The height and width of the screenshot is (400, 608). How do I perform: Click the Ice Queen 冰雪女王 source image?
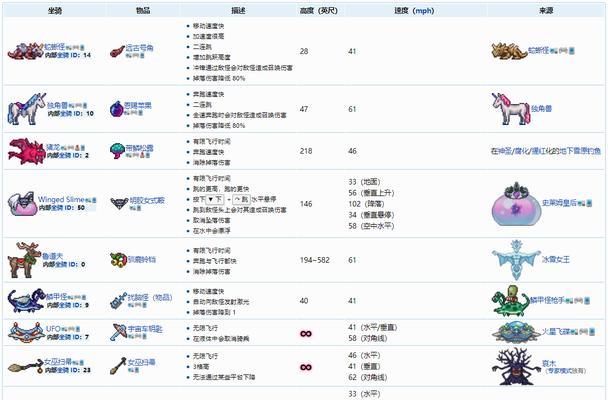[x=516, y=259]
